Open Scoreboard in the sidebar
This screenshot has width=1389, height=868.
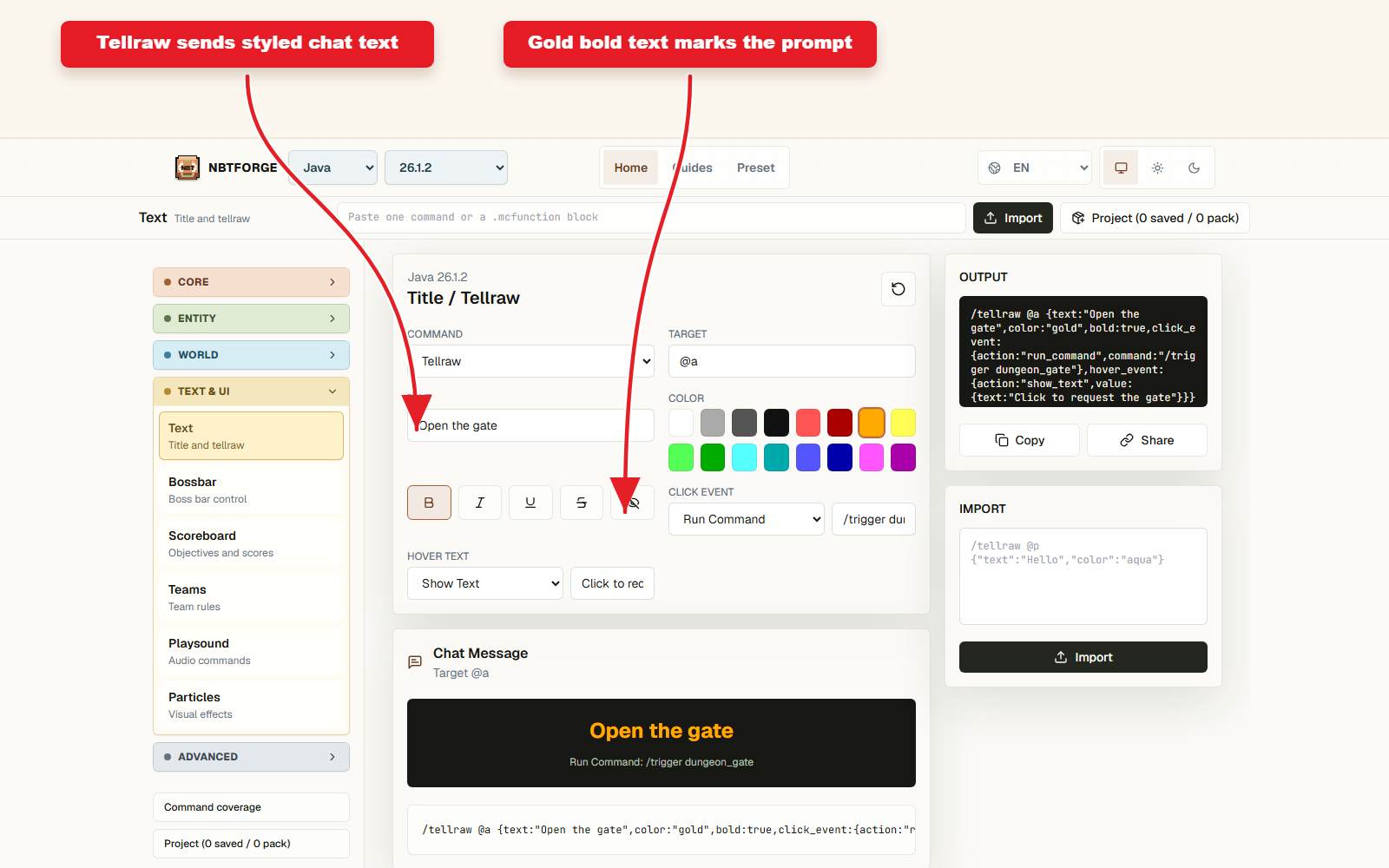tap(251, 543)
